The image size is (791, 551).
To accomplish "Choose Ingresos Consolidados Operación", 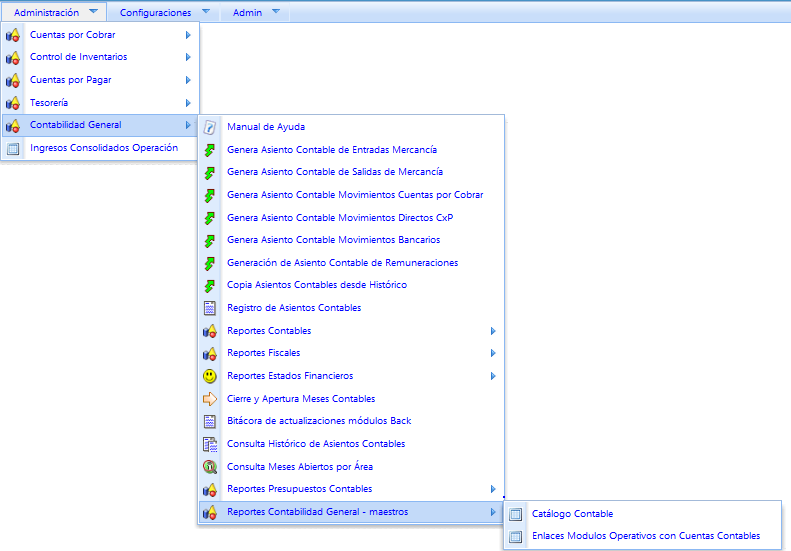I will 100,148.
